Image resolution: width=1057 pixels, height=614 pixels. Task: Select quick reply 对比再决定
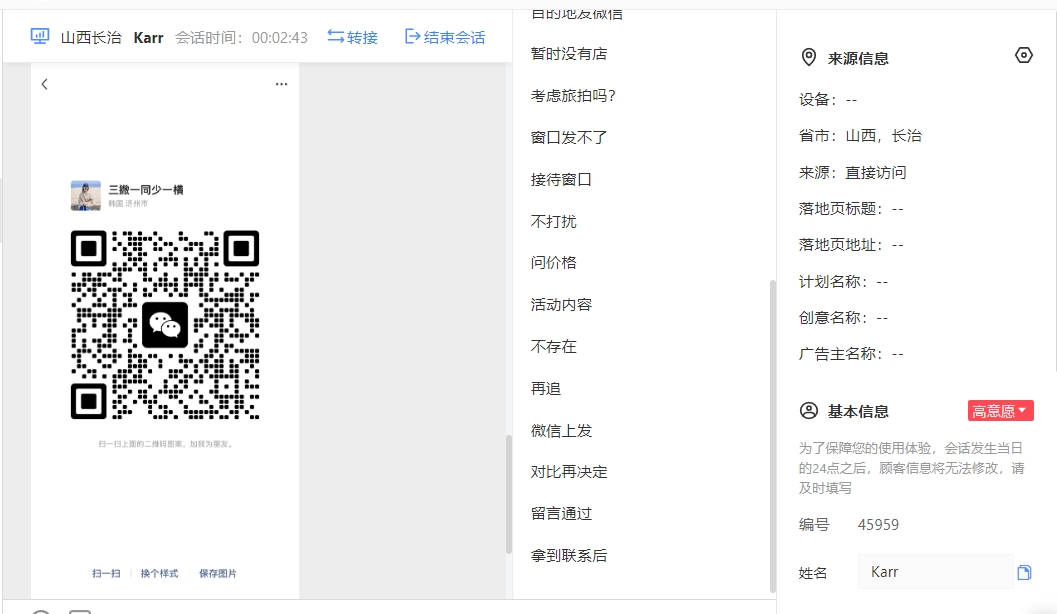(569, 472)
